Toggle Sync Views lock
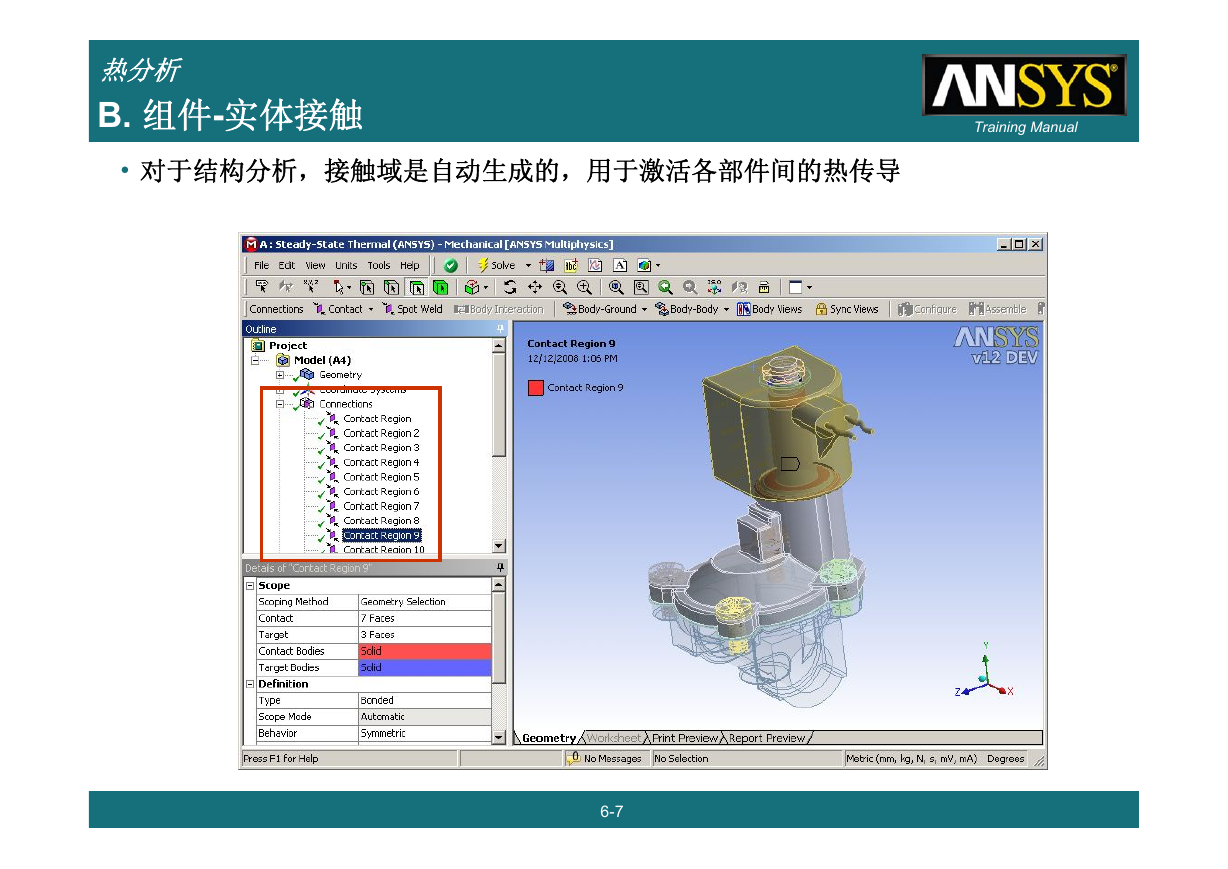 847,309
